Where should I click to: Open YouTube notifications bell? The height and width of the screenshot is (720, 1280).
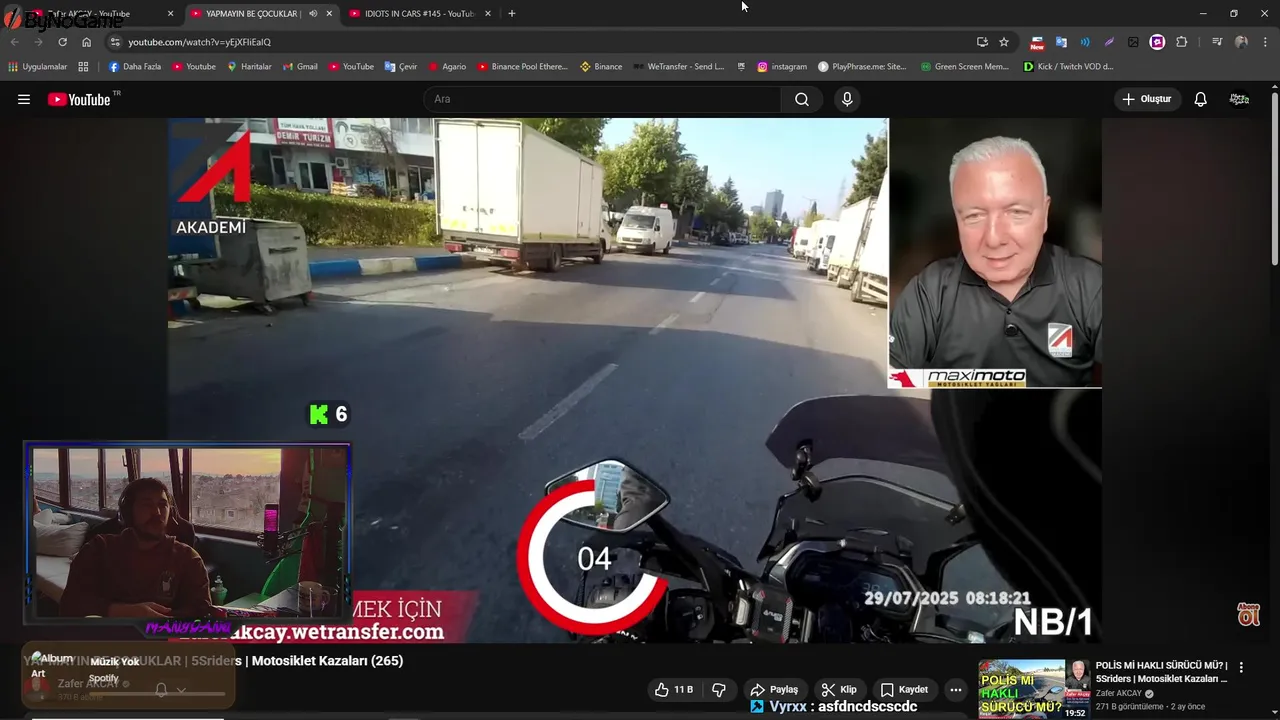pyautogui.click(x=1201, y=99)
